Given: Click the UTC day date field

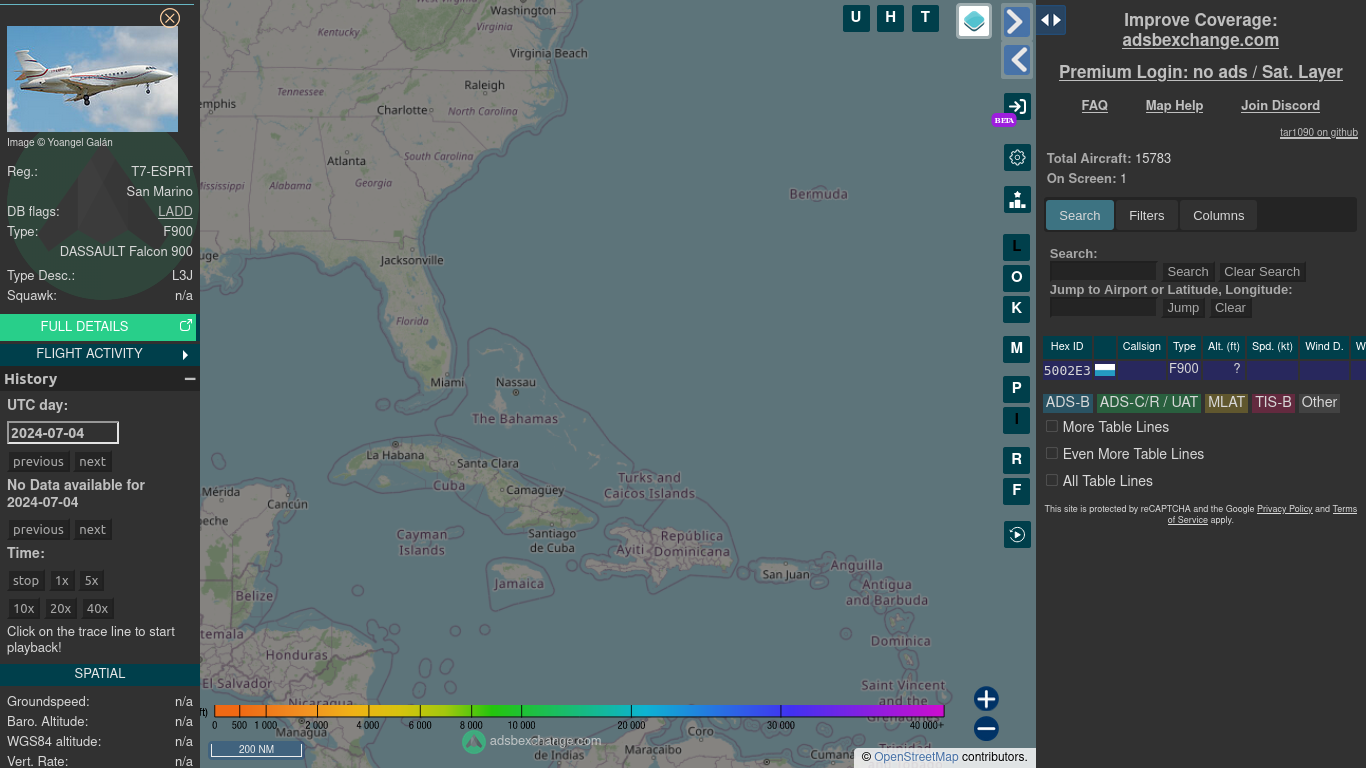Looking at the screenshot, I should point(63,433).
